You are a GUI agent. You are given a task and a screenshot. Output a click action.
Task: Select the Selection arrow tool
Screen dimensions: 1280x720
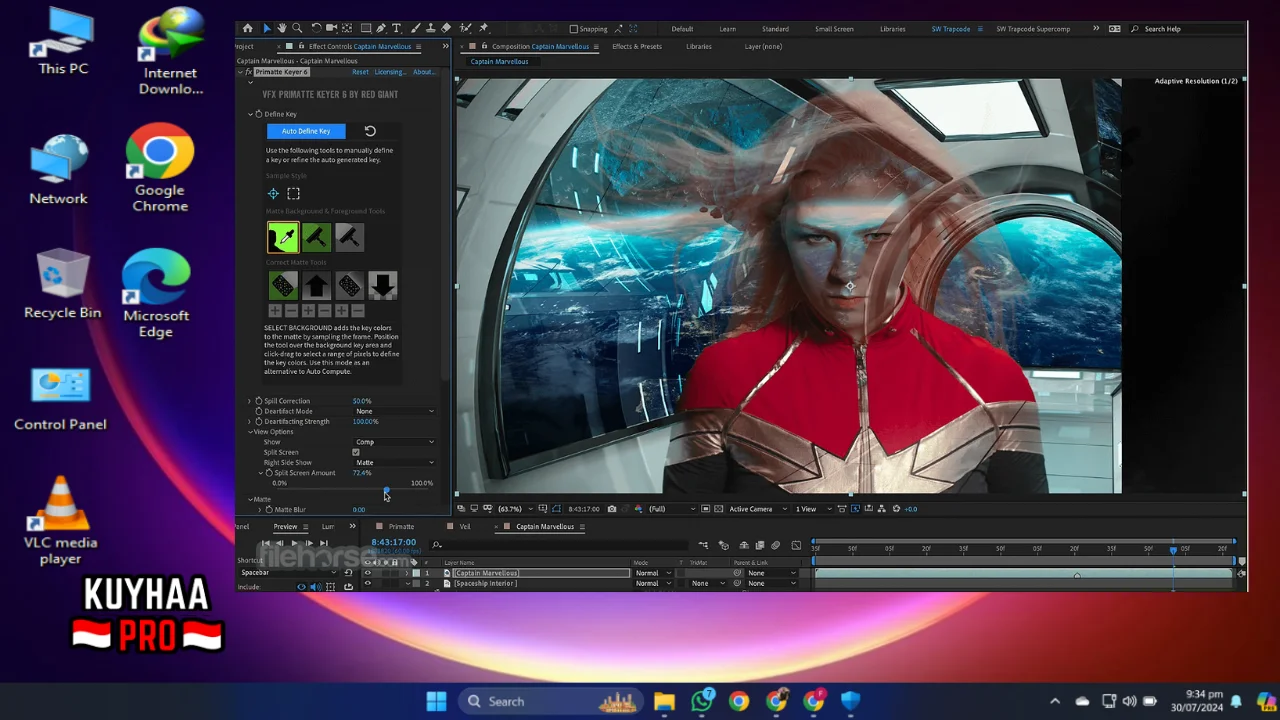pyautogui.click(x=266, y=28)
